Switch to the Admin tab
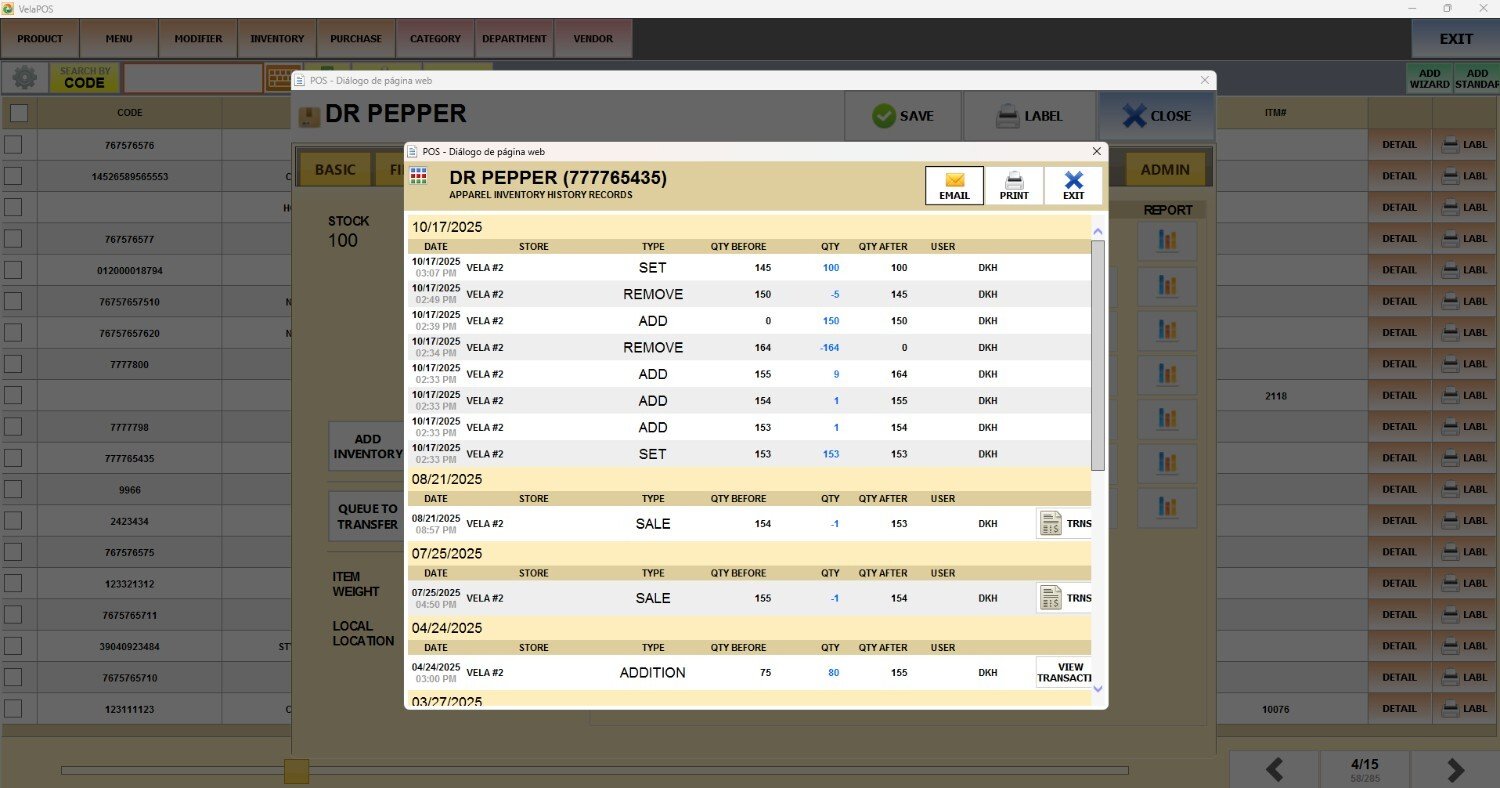Viewport: 1500px width, 788px height. pyautogui.click(x=1165, y=170)
